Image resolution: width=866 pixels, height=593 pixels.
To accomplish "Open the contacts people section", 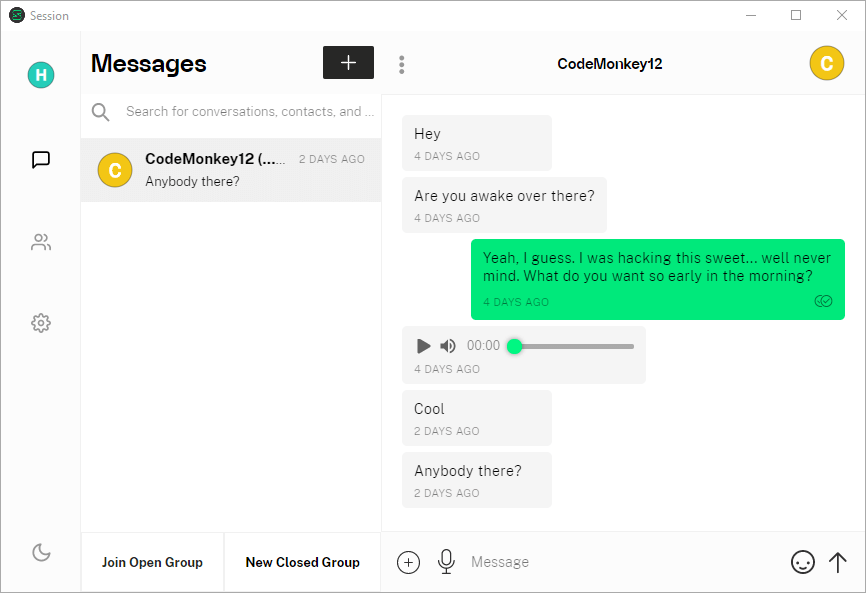I will (41, 242).
